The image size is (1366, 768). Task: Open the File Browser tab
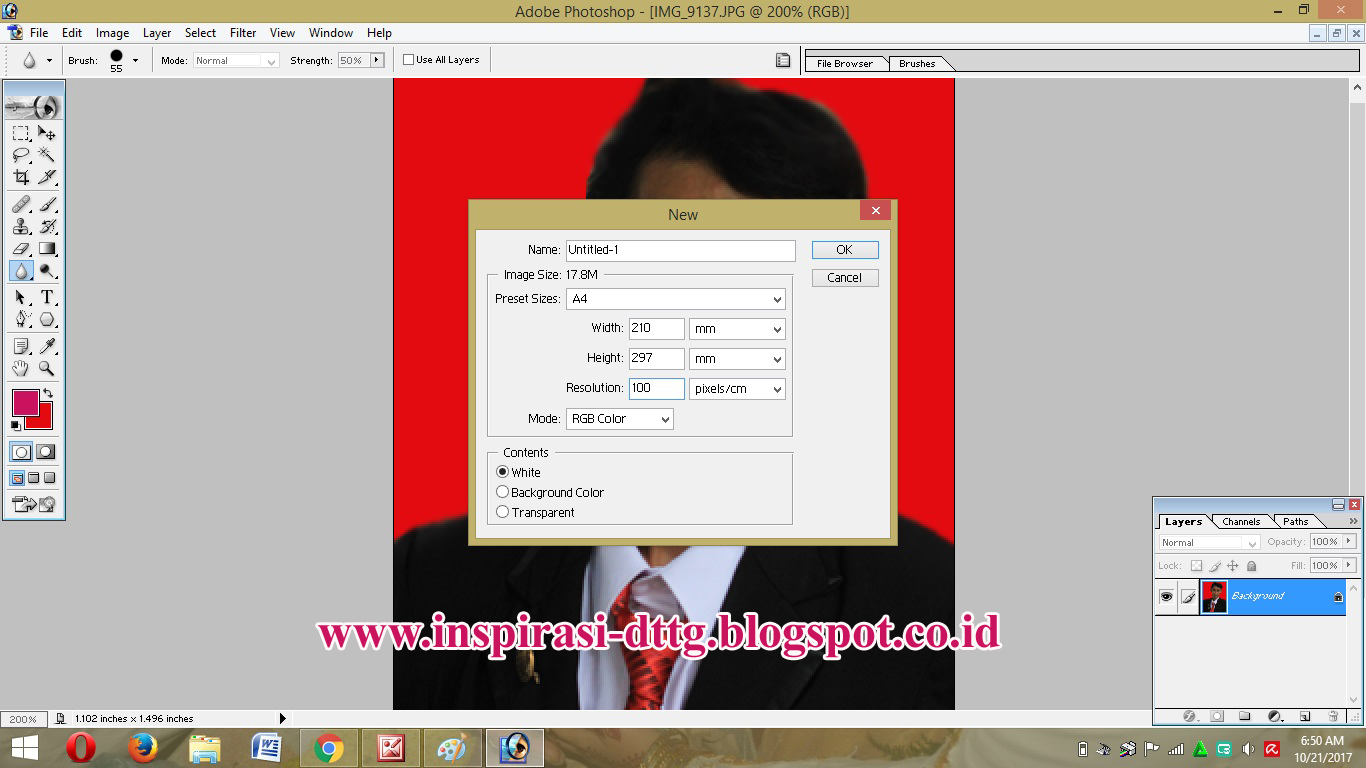845,63
